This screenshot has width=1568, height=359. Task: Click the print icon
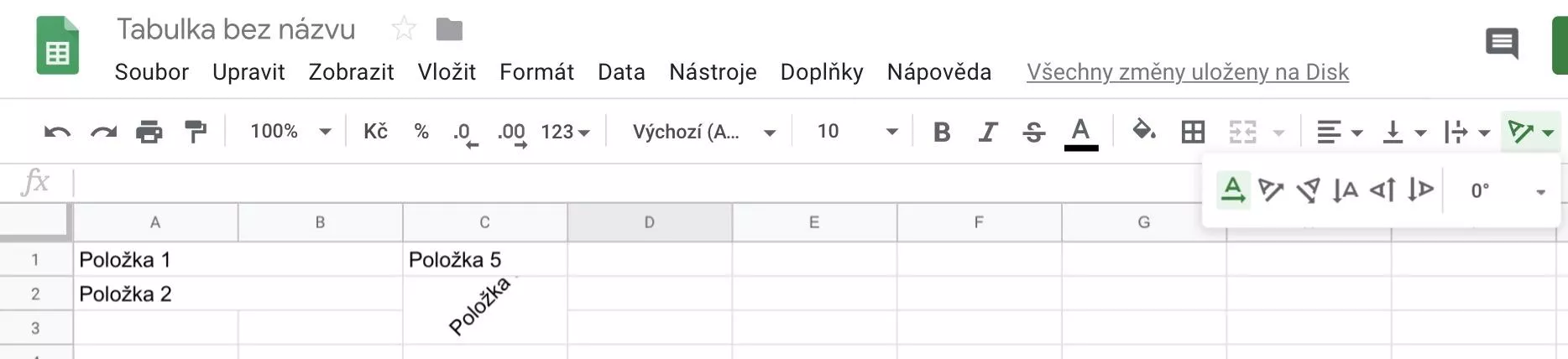pyautogui.click(x=149, y=132)
